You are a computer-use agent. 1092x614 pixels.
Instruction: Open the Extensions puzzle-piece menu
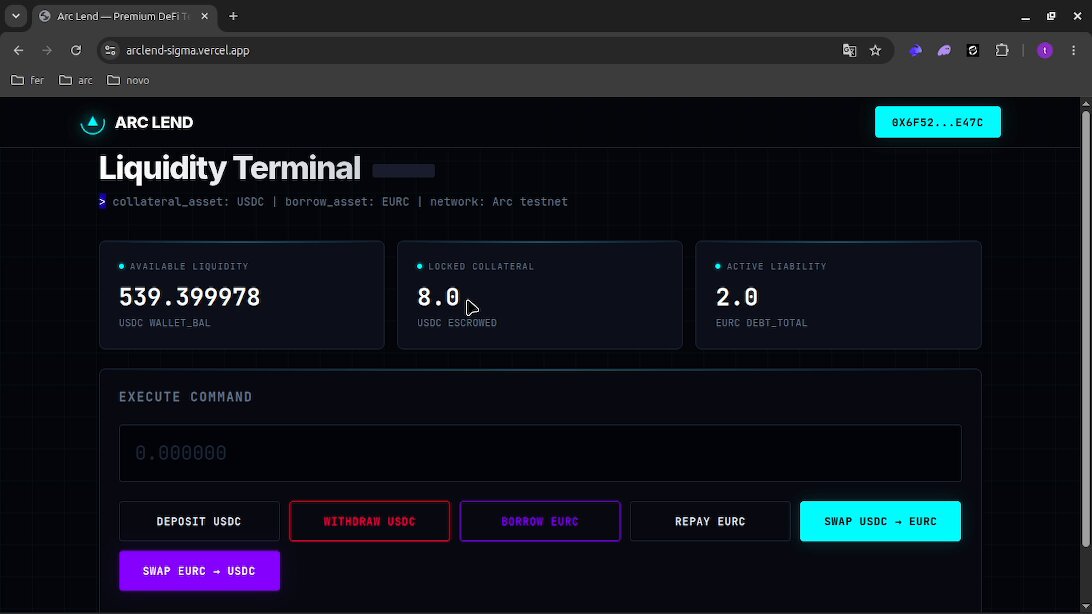point(1001,50)
